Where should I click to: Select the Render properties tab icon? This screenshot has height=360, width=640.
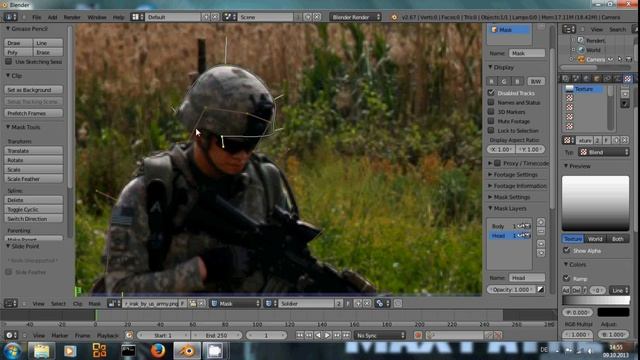tap(566, 78)
